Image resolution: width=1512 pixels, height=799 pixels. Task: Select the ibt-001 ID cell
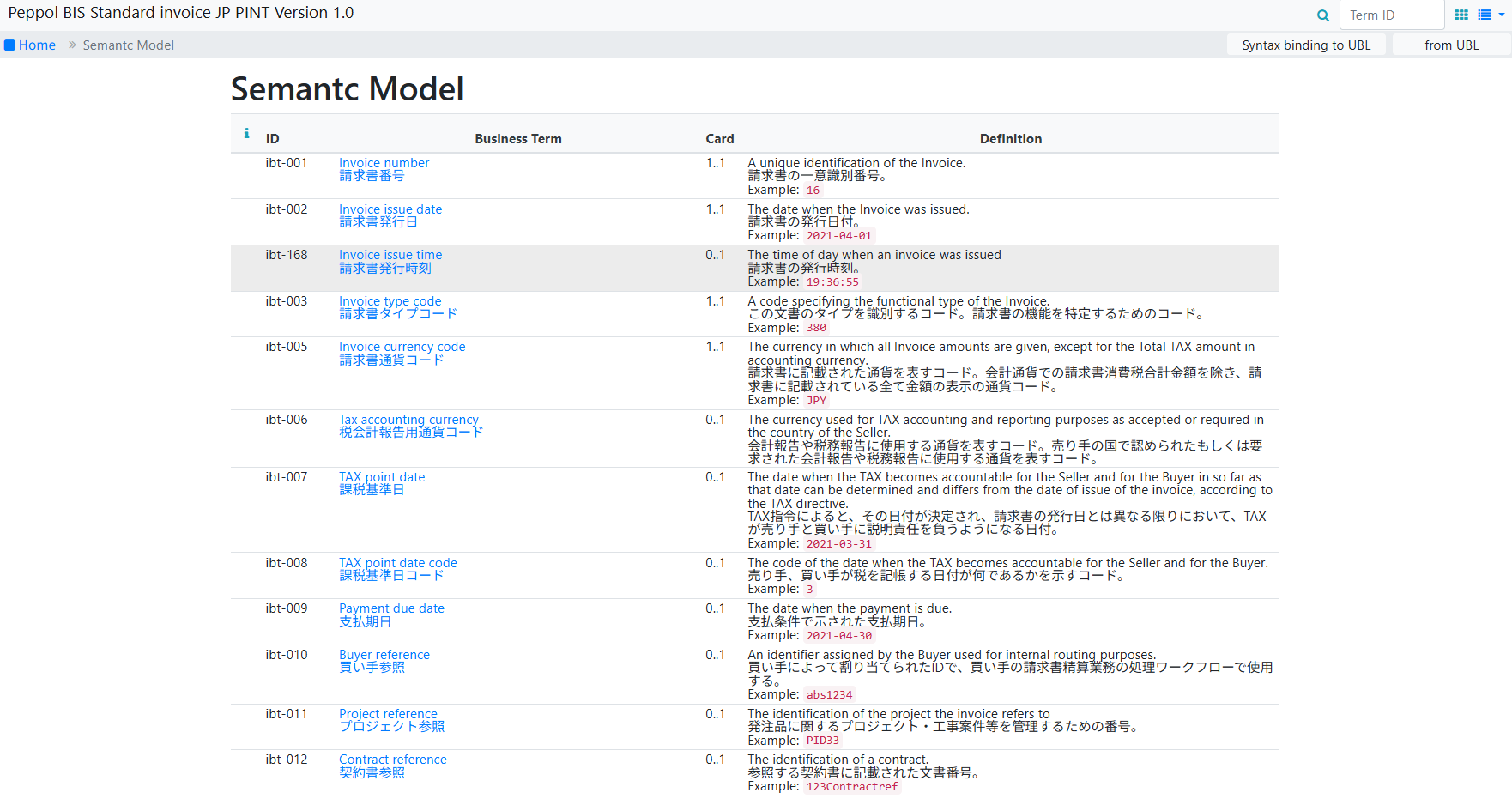pyautogui.click(x=286, y=163)
